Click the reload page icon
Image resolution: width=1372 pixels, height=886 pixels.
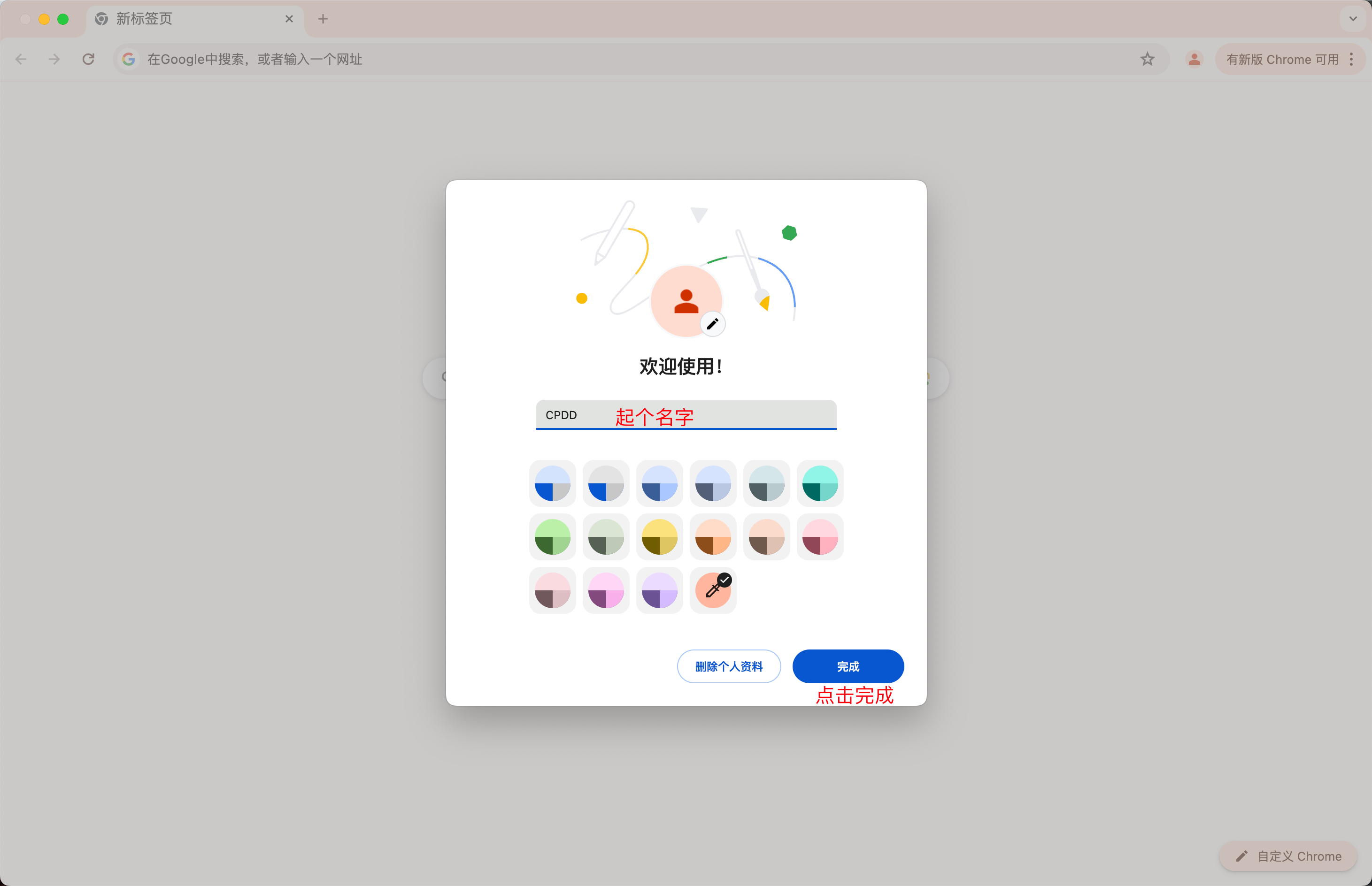click(x=88, y=59)
